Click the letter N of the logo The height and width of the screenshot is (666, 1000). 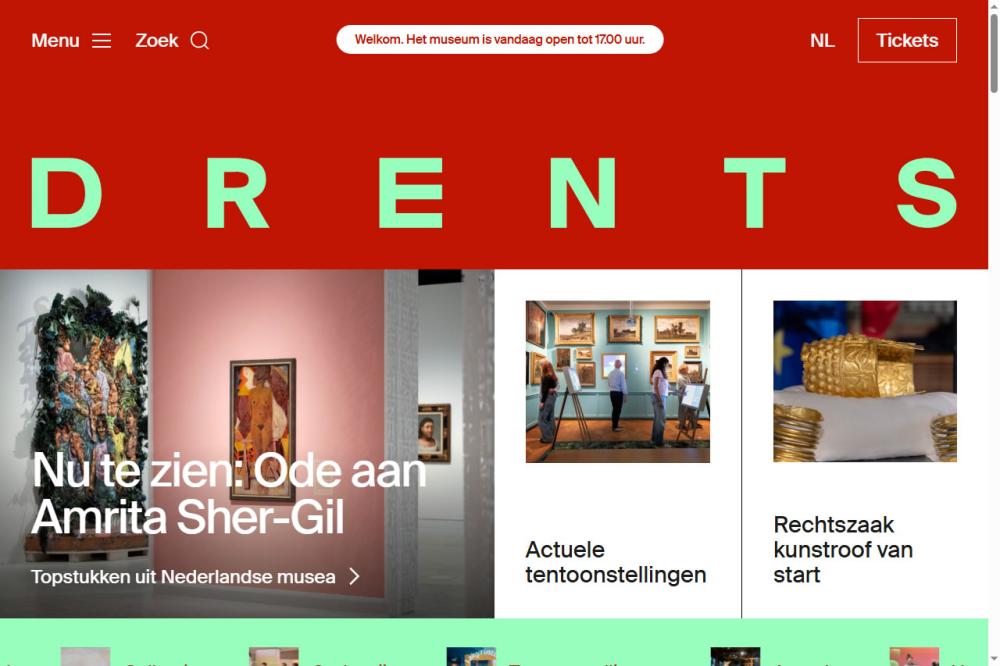pos(582,193)
